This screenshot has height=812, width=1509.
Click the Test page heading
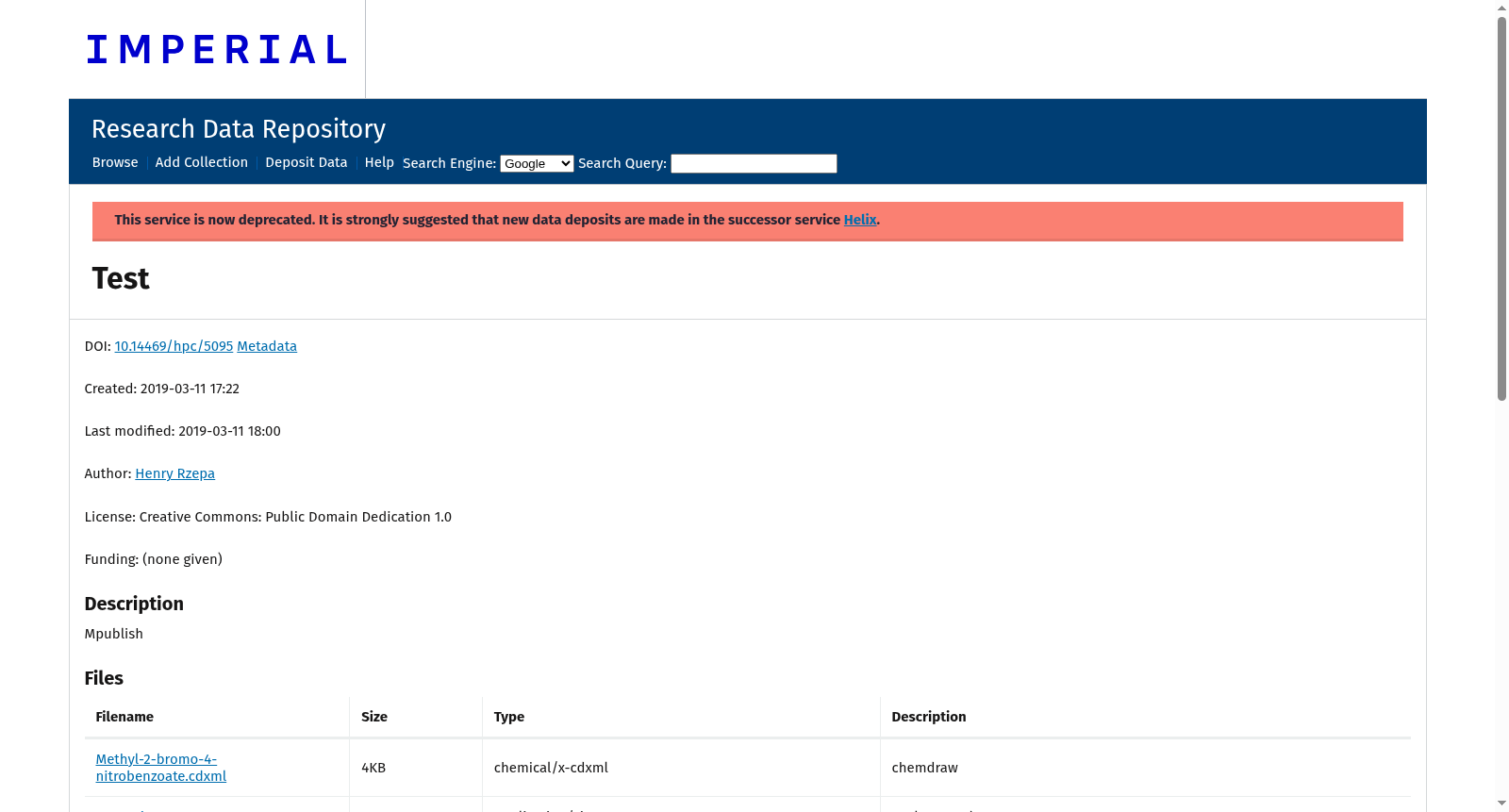point(121,278)
